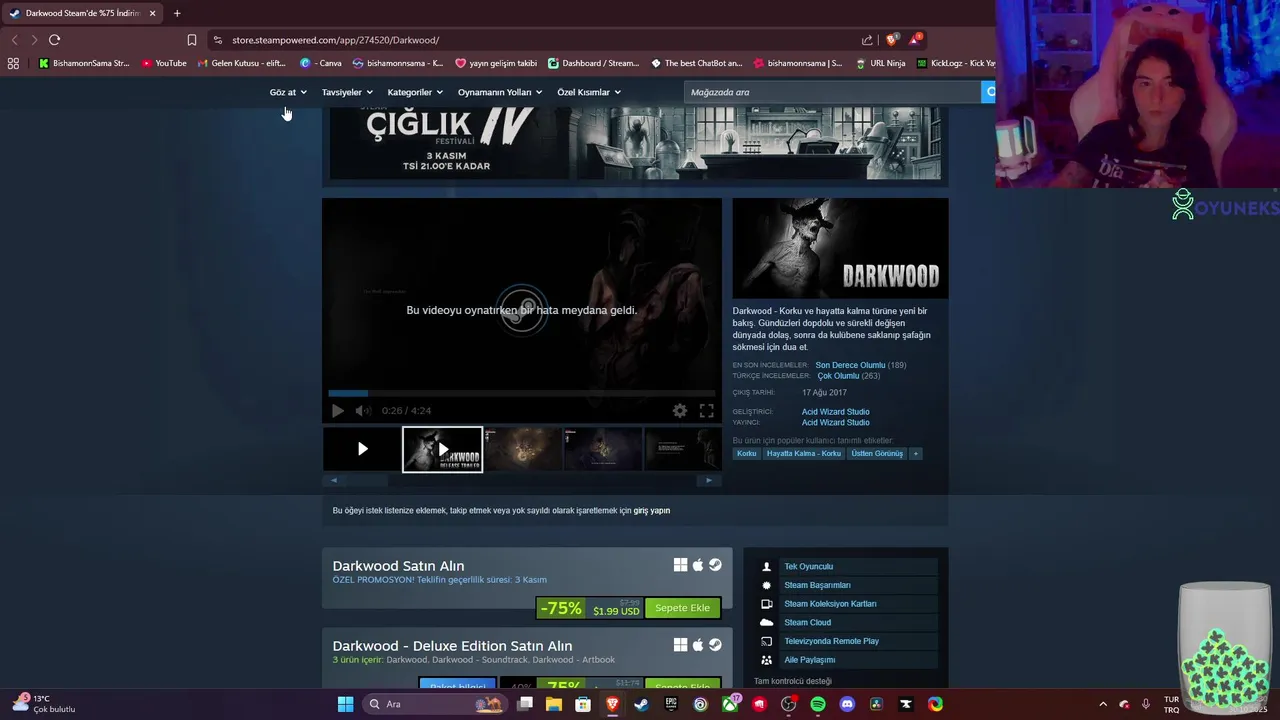Open Spotify from the taskbar
This screenshot has width=1280, height=720.
[818, 704]
